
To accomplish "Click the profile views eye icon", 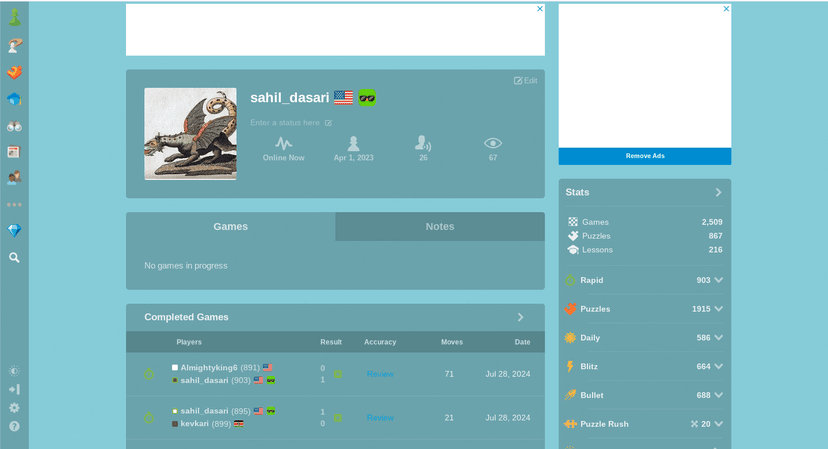I will coord(493,143).
